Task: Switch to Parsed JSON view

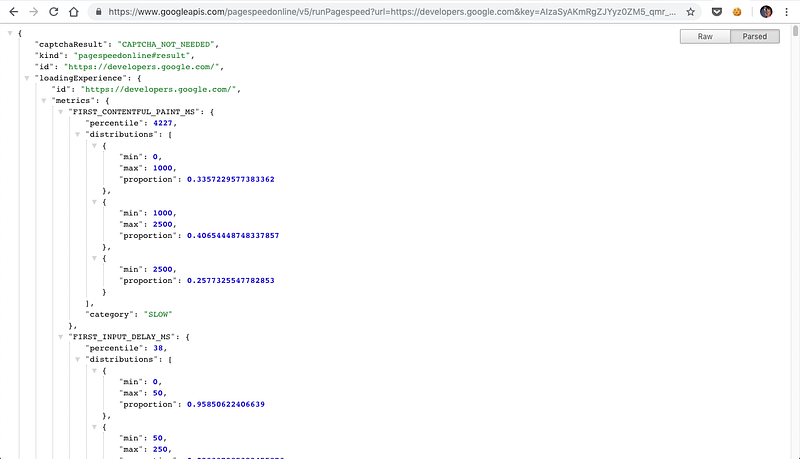Action: point(755,36)
